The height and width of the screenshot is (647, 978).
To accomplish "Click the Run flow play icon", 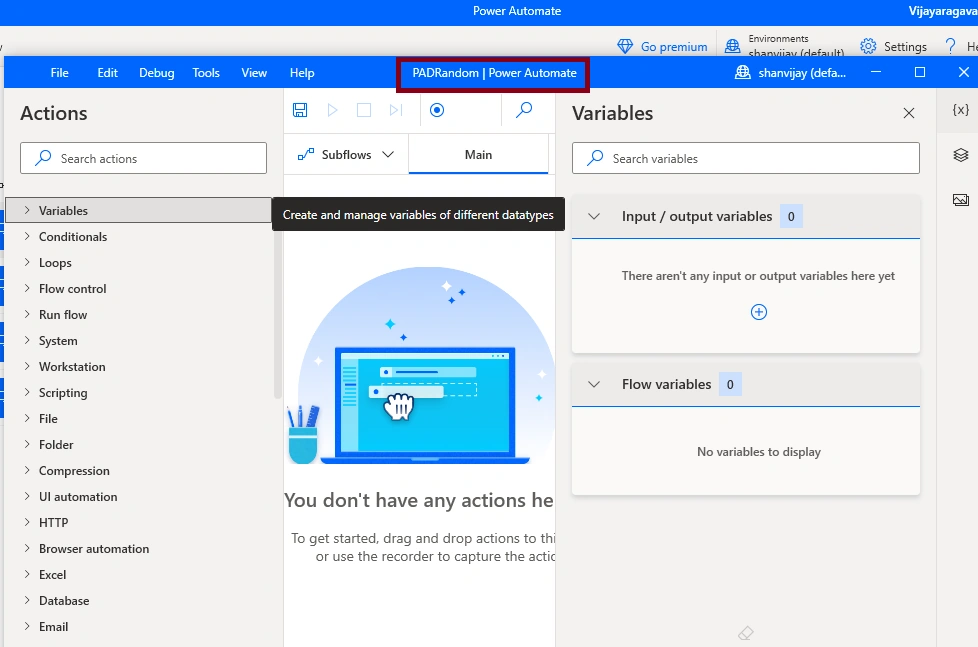I will click(332, 110).
